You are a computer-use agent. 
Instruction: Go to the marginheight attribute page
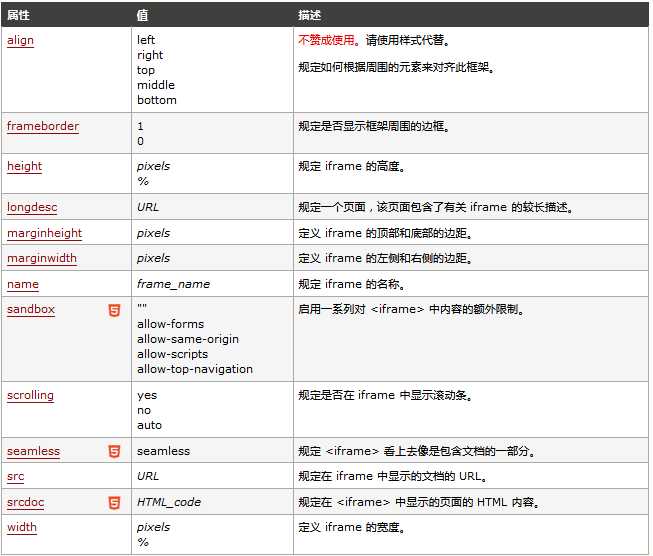click(x=45, y=233)
